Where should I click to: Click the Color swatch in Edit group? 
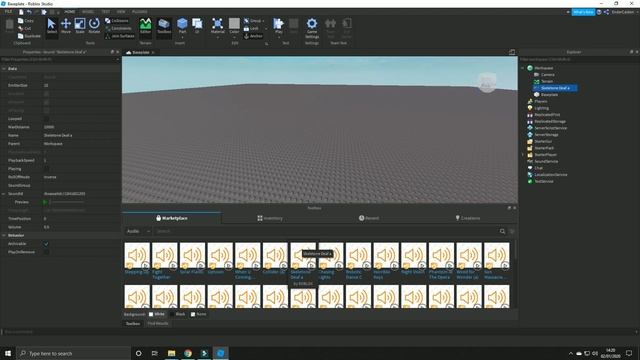[234, 24]
